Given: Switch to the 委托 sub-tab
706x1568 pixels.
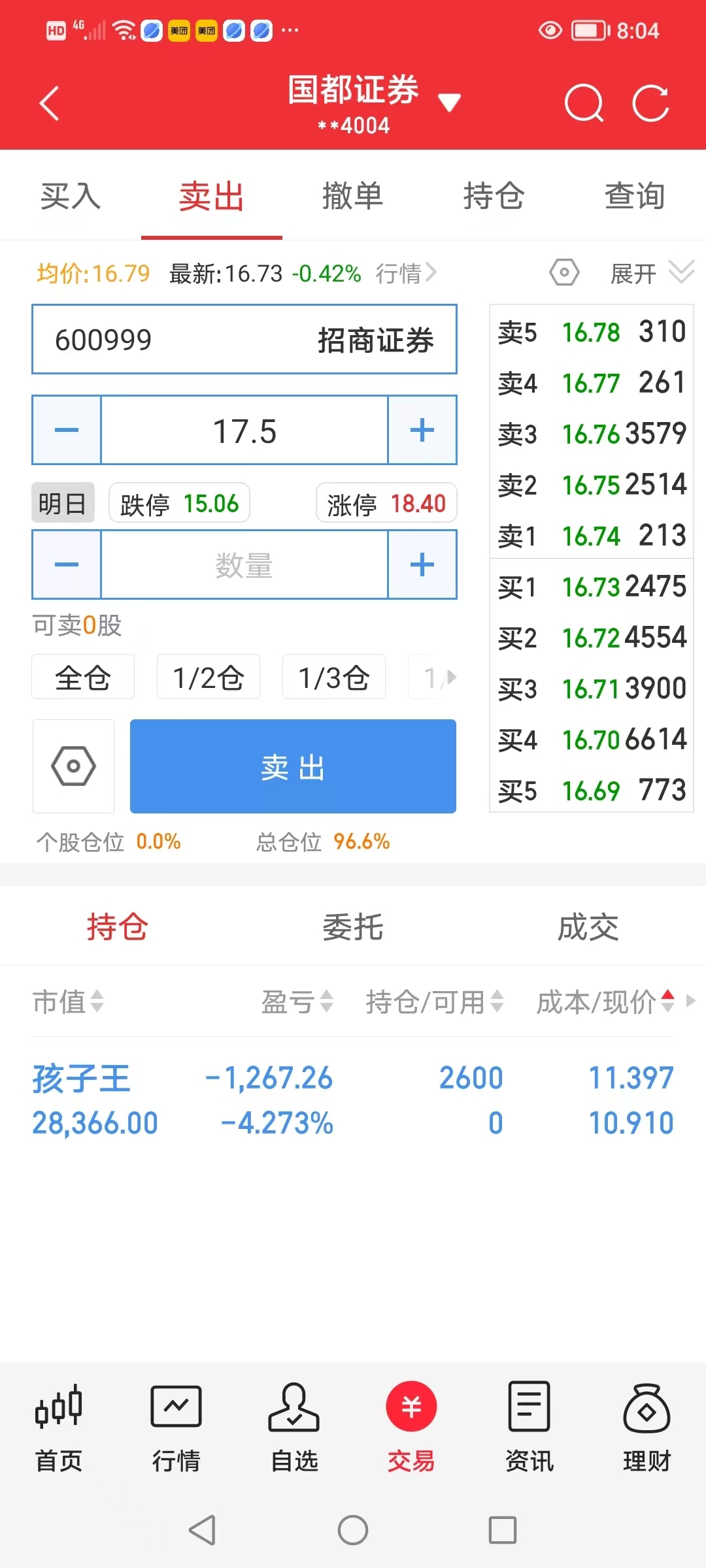Looking at the screenshot, I should coord(353,926).
